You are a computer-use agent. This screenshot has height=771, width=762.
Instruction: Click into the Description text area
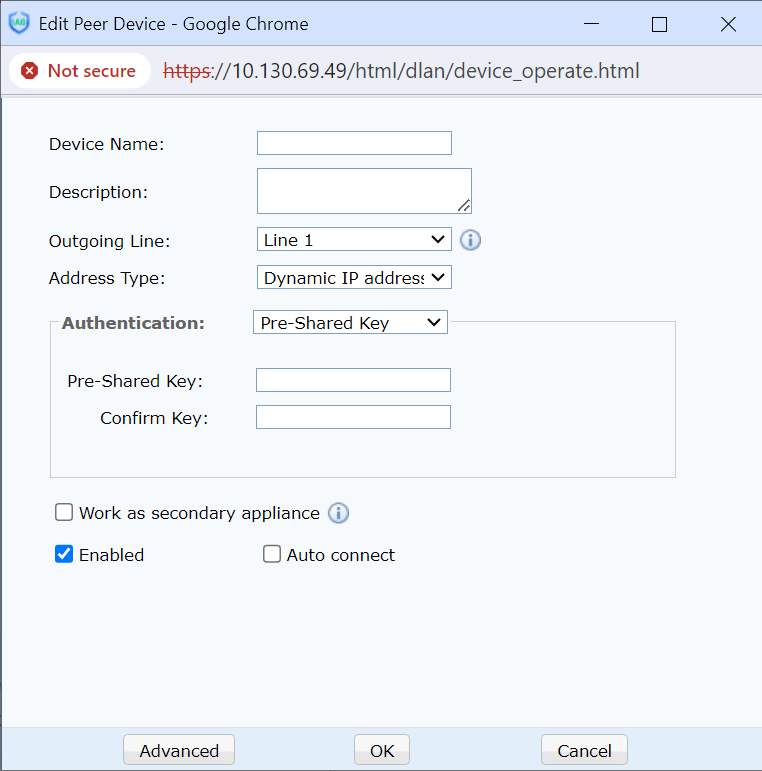(362, 190)
